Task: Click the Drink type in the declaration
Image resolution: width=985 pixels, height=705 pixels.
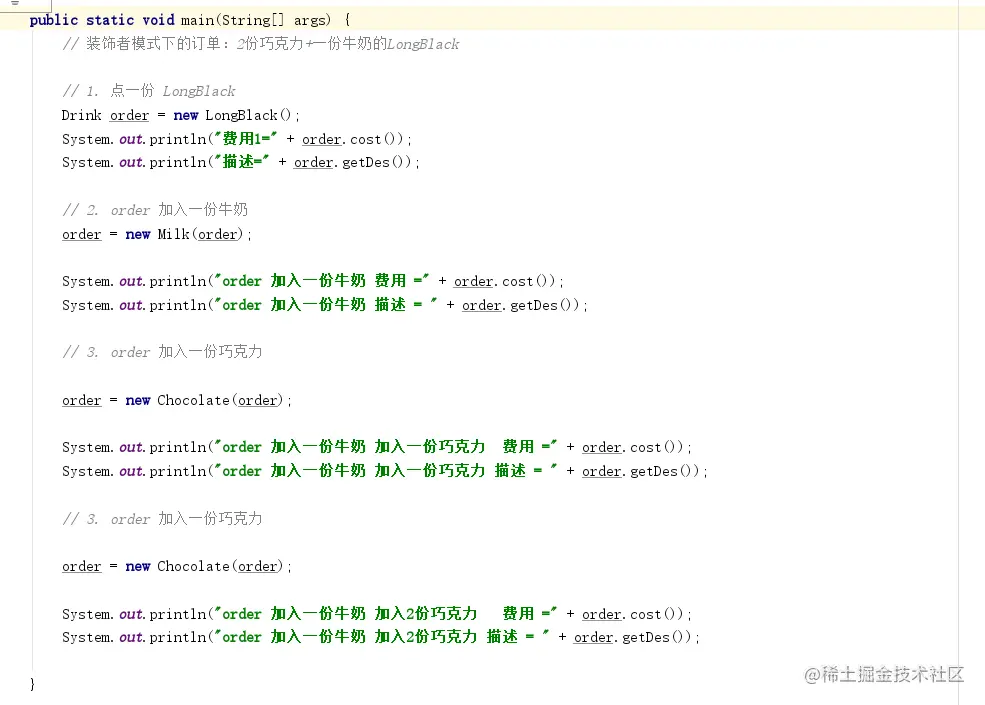Action: click(82, 115)
